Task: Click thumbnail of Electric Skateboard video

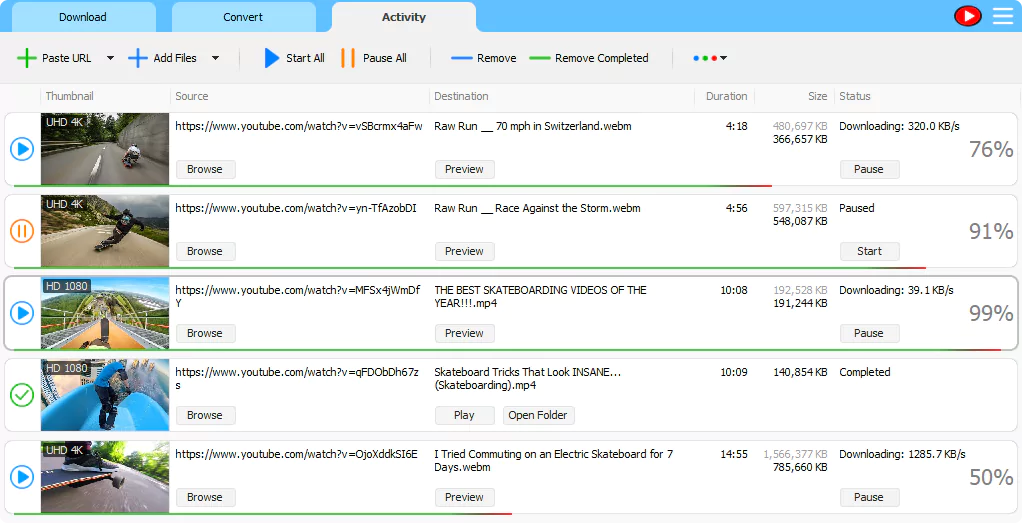Action: point(105,477)
